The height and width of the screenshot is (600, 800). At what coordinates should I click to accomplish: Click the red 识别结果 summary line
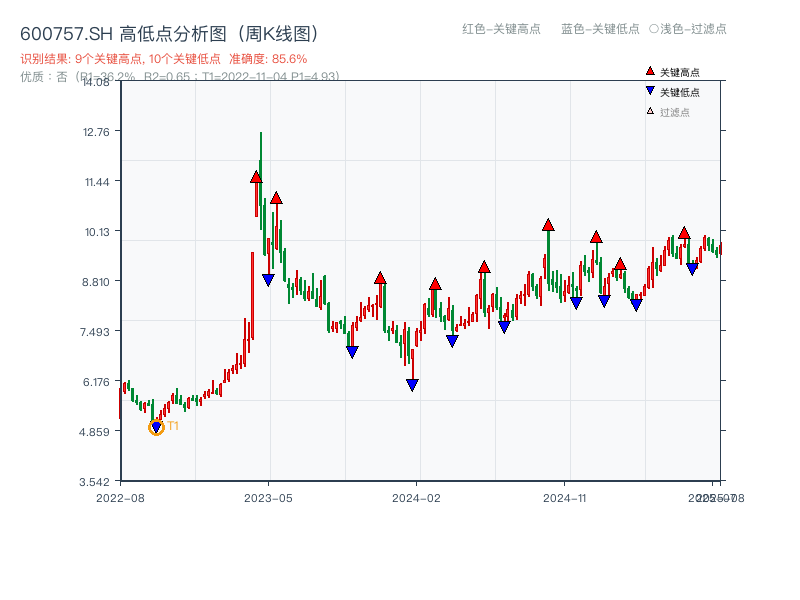point(163,59)
